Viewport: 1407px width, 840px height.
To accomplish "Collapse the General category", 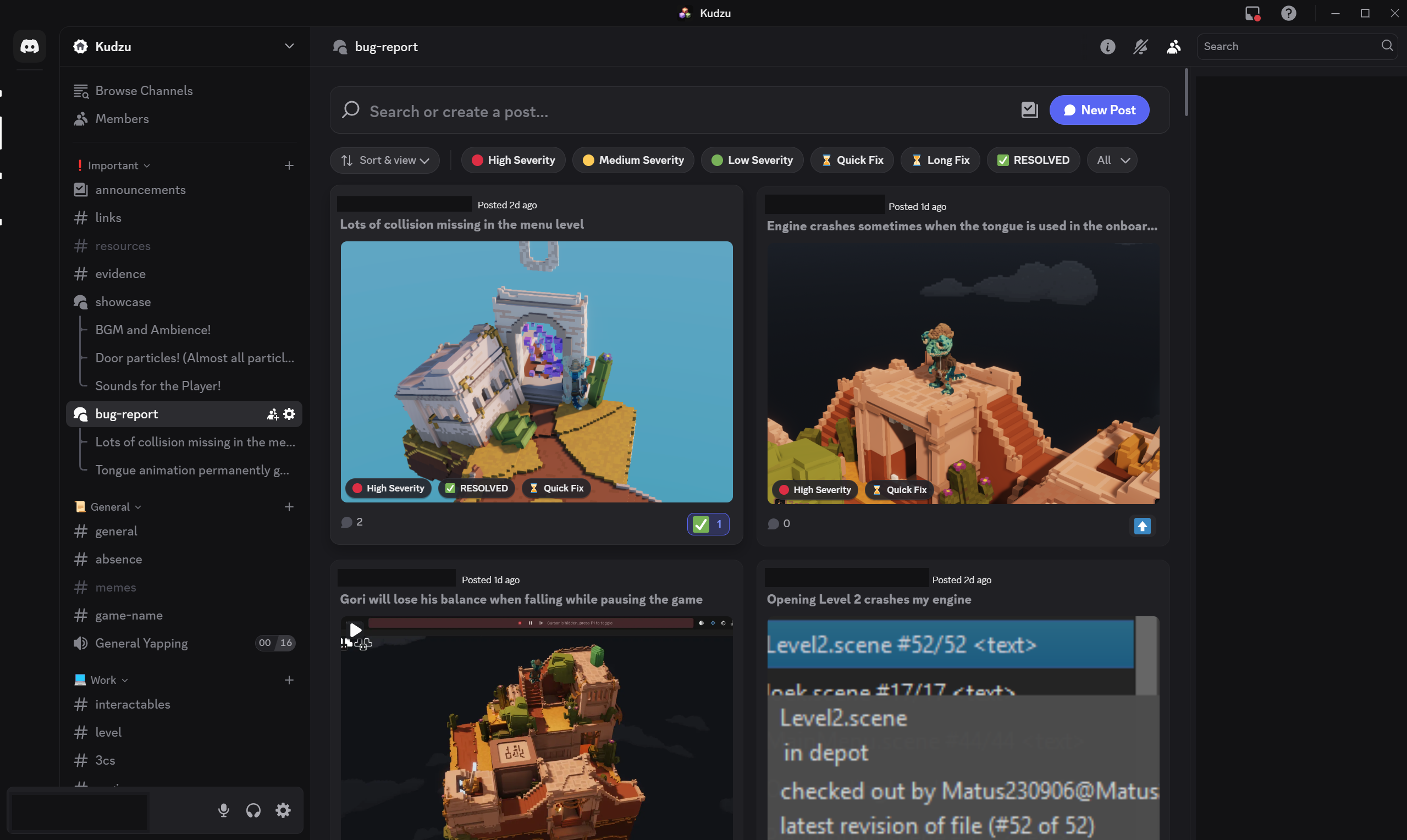I will [x=108, y=507].
